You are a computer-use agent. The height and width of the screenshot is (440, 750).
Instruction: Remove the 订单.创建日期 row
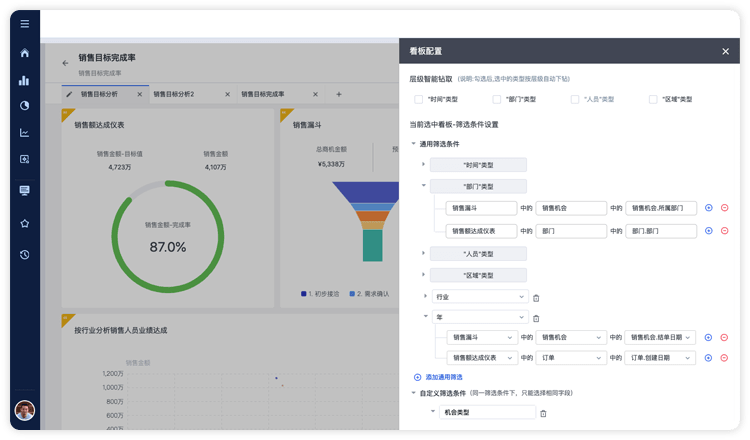724,358
